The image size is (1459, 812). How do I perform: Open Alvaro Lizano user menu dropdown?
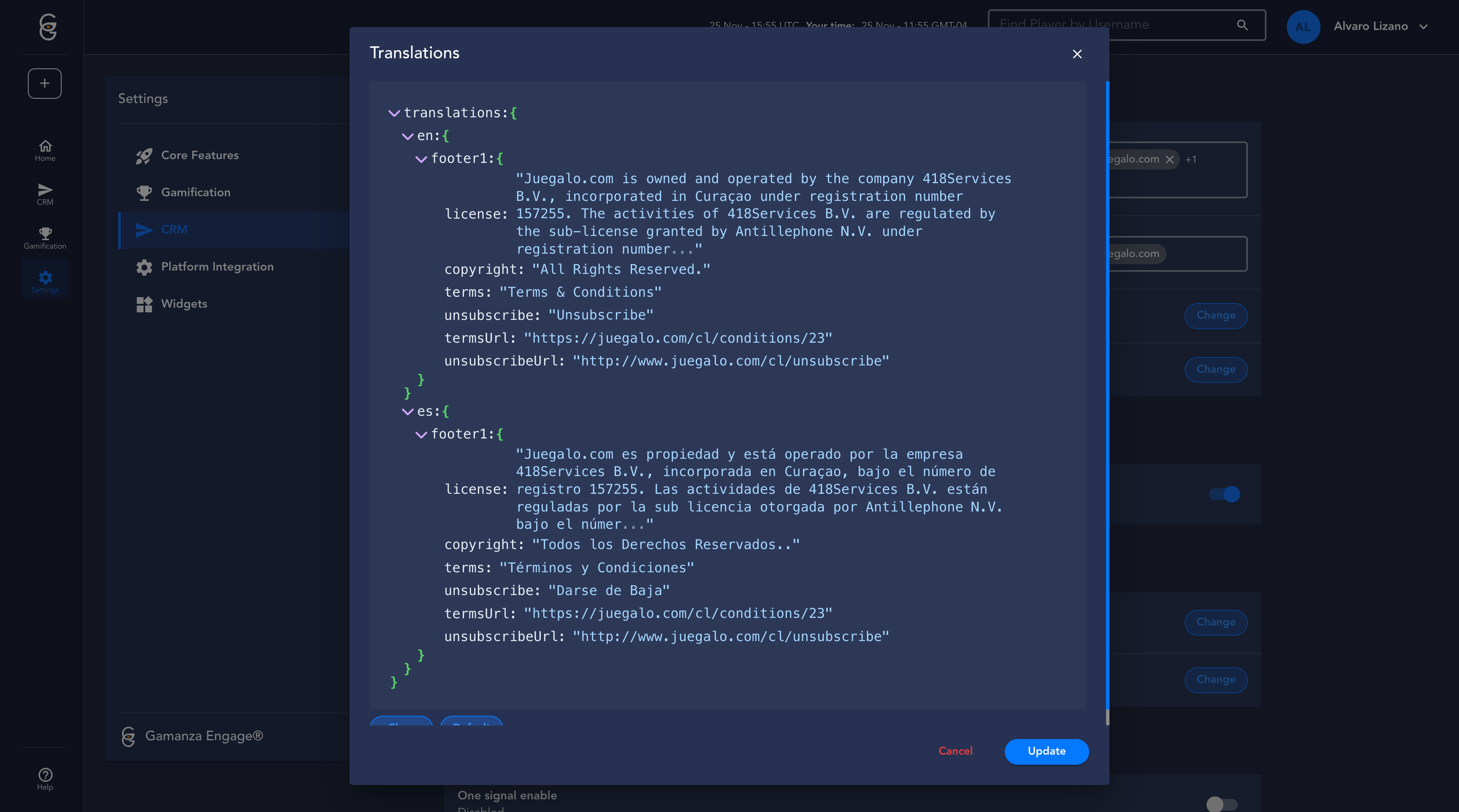pyautogui.click(x=1423, y=27)
